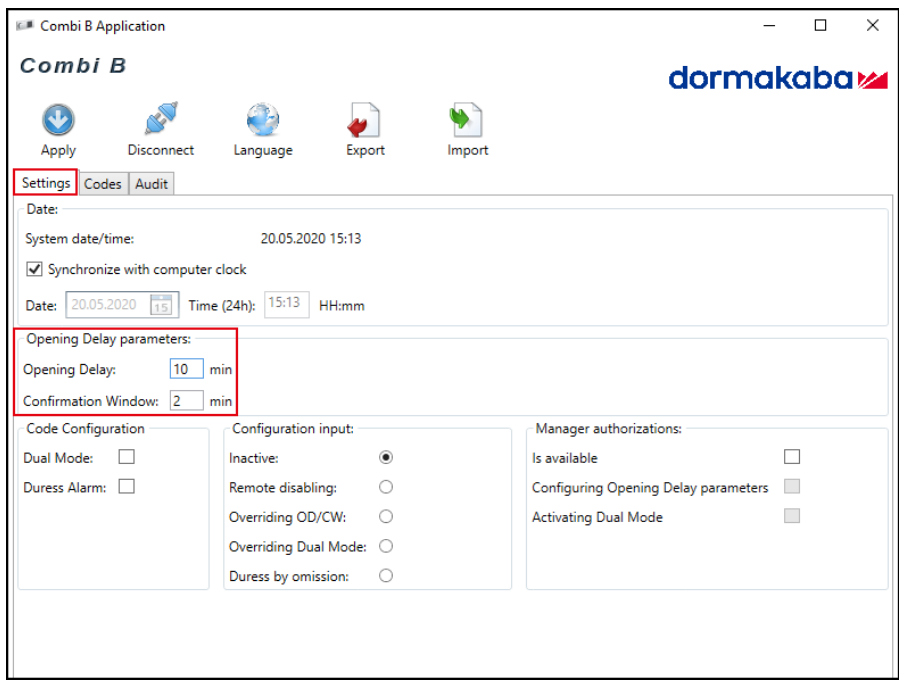The width and height of the screenshot is (905, 686).
Task: Switch to the Codes tab
Action: tap(102, 184)
